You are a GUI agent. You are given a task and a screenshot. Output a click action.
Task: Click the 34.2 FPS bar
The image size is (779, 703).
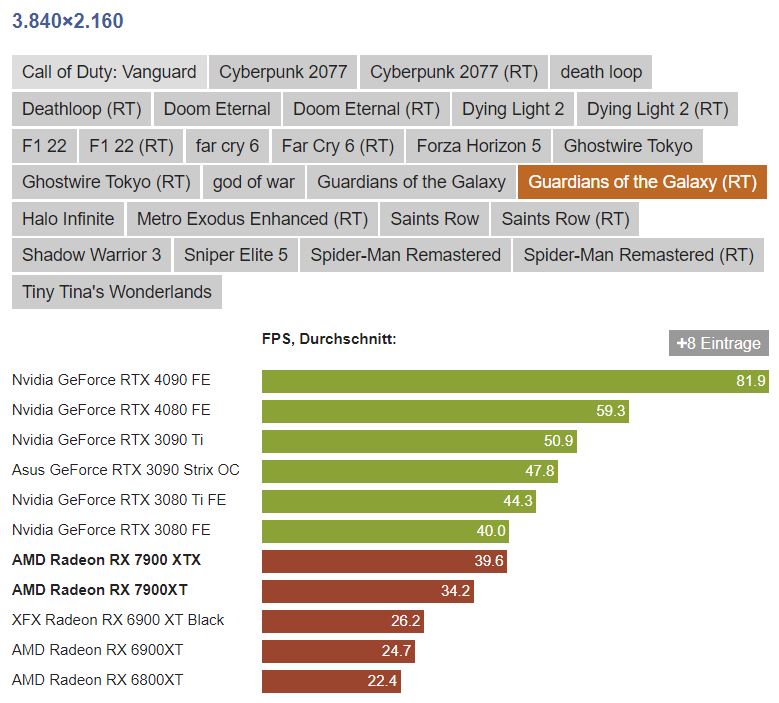(x=368, y=591)
